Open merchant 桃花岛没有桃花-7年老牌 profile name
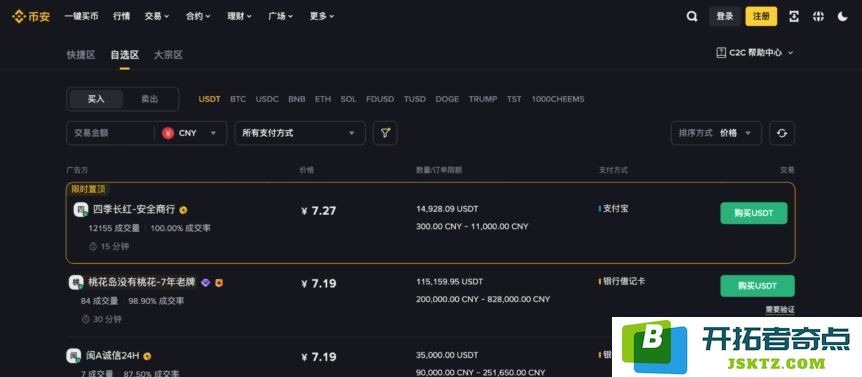862x377 pixels. pos(142,282)
